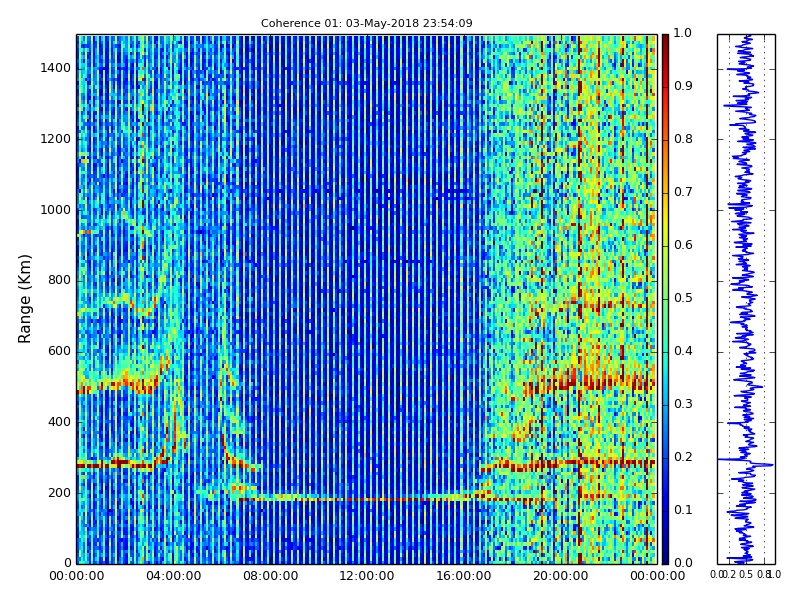Click the 0.5 label beside the colorbar

coord(682,298)
